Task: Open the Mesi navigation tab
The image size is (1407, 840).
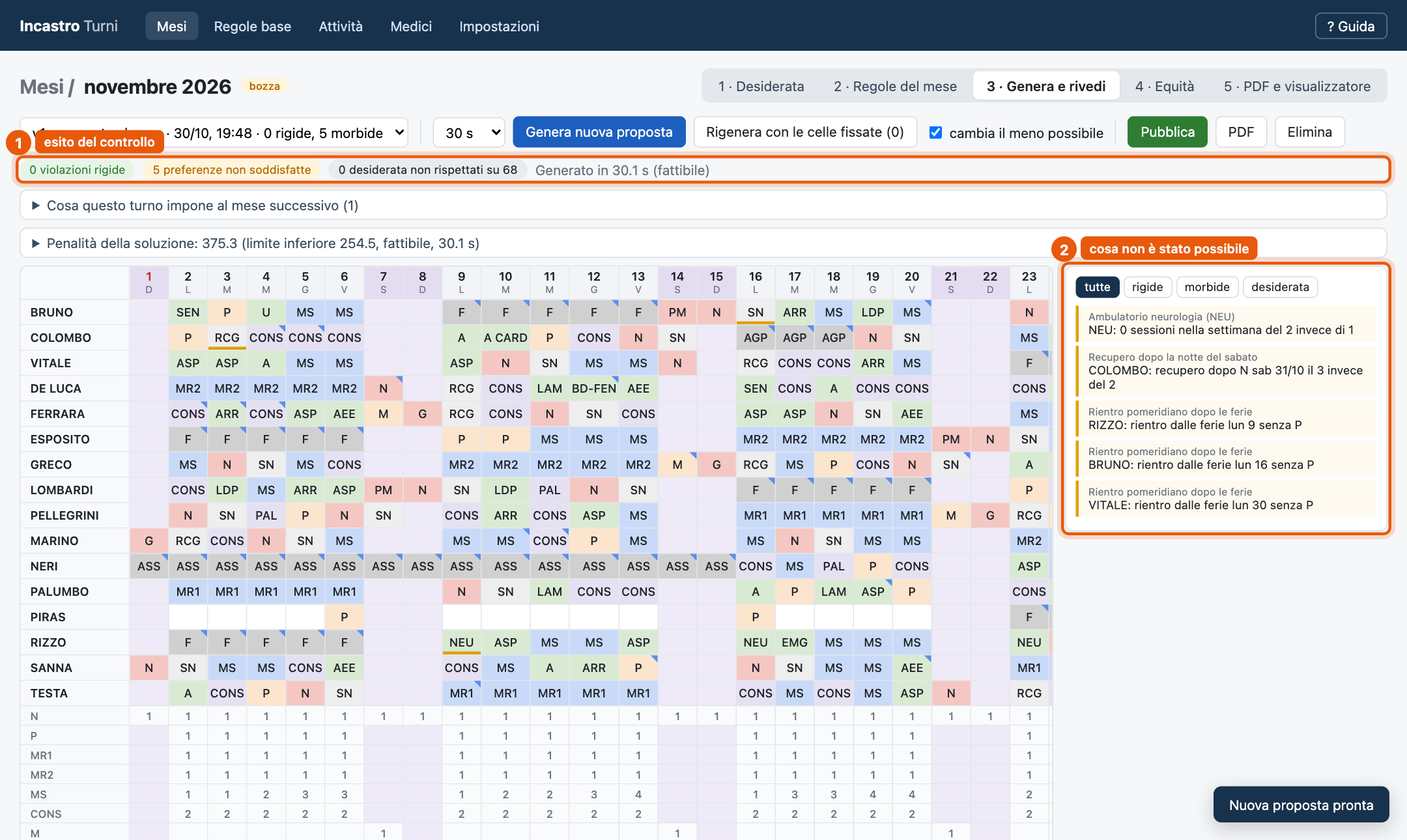Action: pyautogui.click(x=171, y=26)
